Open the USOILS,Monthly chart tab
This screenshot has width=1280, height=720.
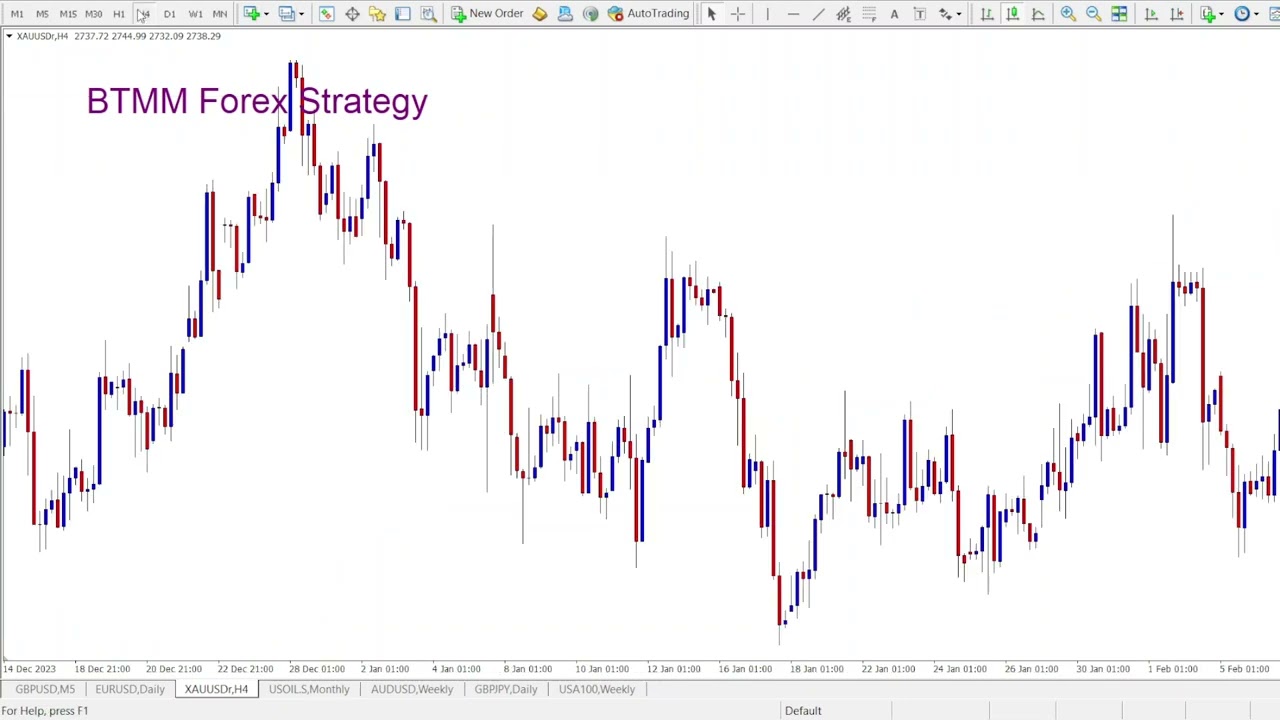[x=309, y=689]
